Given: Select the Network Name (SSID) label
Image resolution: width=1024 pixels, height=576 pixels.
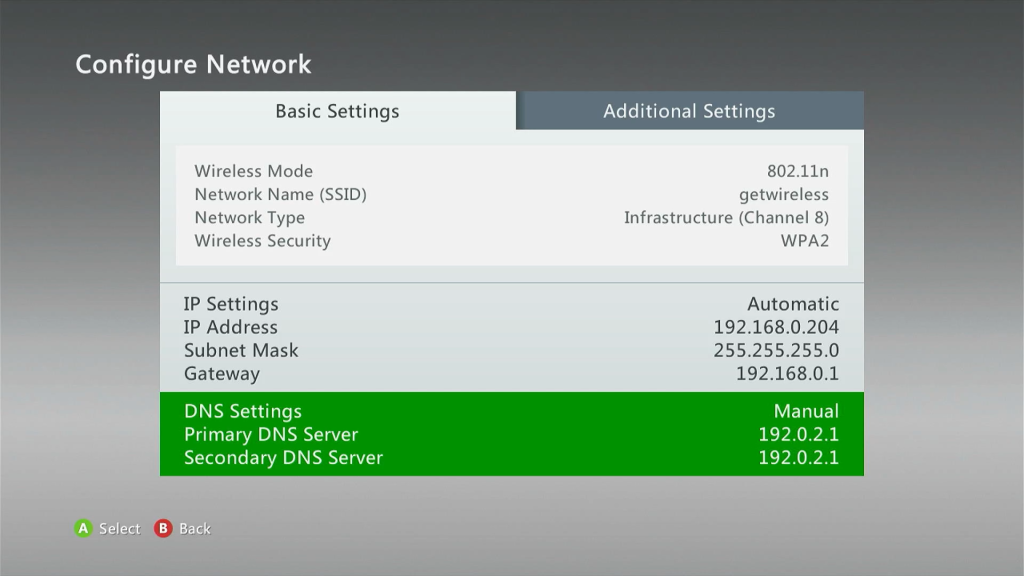Looking at the screenshot, I should click(x=280, y=195).
